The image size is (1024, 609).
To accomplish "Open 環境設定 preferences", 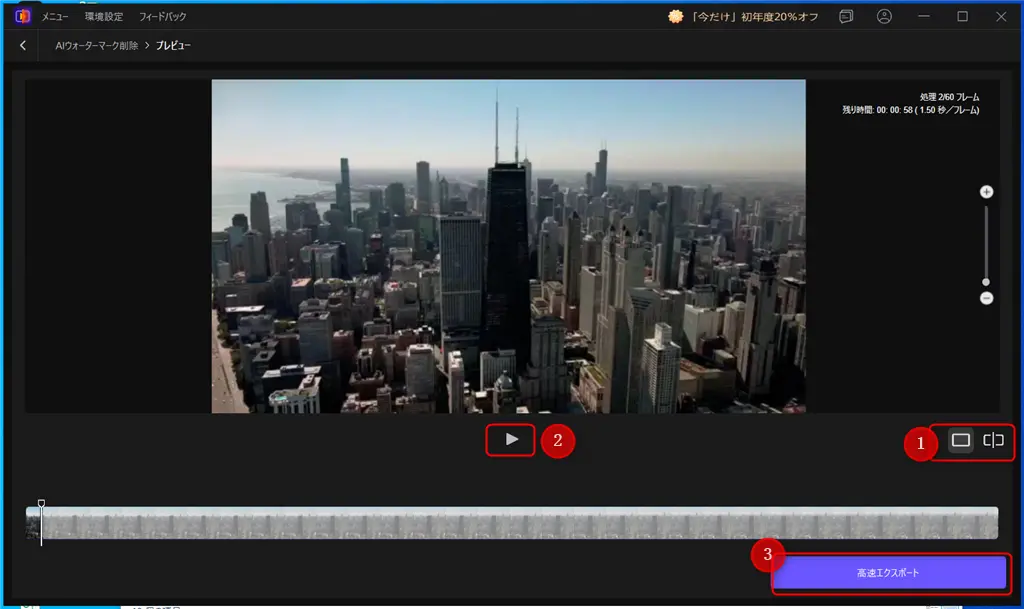I will (x=104, y=17).
